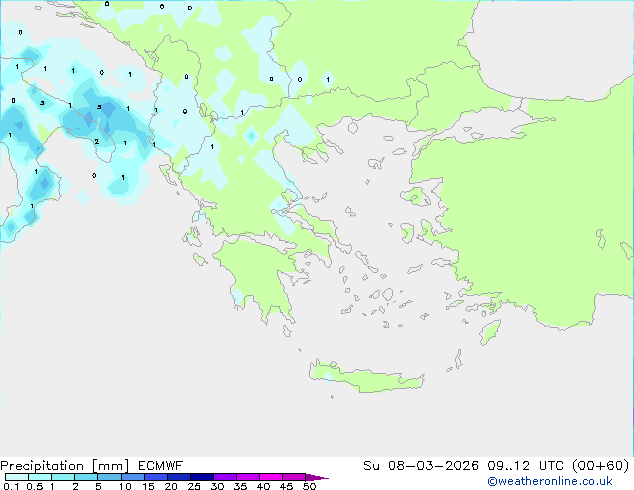The width and height of the screenshot is (634, 490).
Task: Click the 0.5–1 mm legend color box
Action: coord(40,477)
